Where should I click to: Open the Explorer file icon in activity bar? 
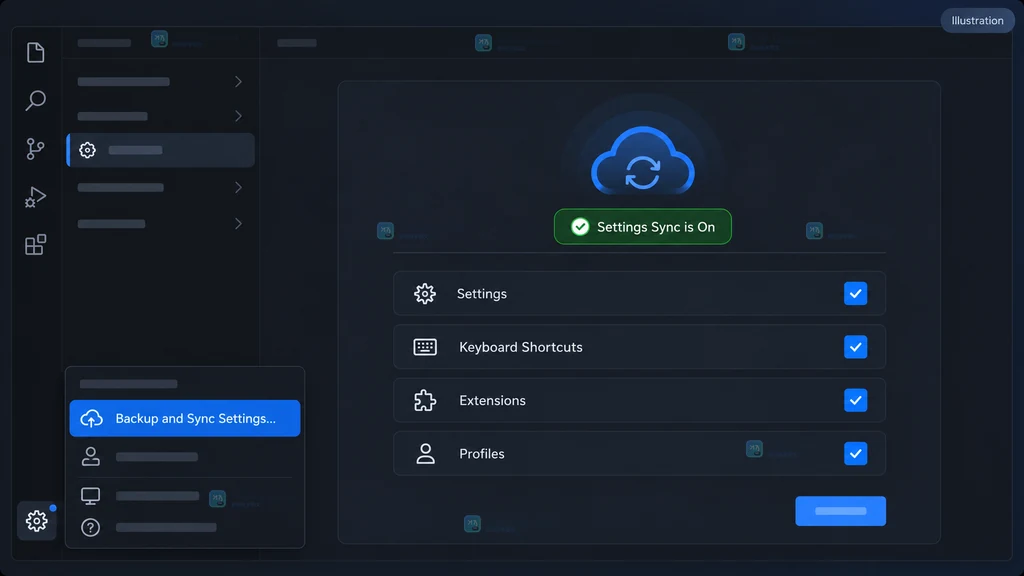tap(35, 53)
